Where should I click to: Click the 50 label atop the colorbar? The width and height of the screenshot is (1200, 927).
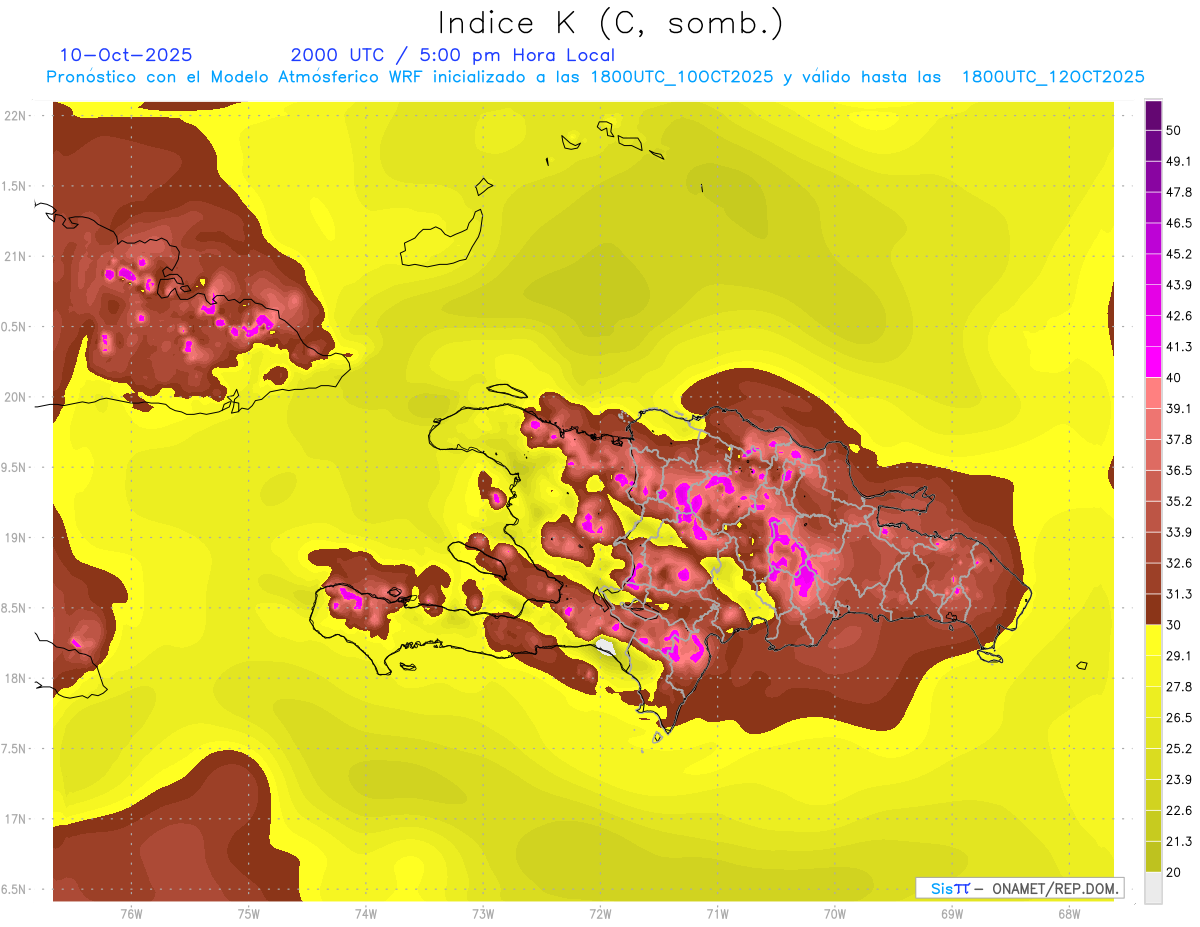1174,130
